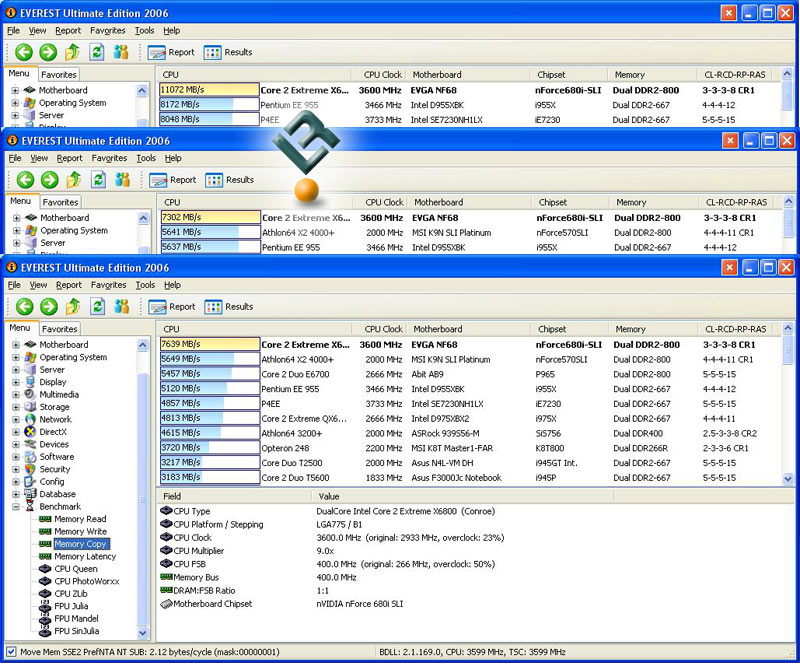Expand Config node in bottom window tree
The width and height of the screenshot is (800, 666).
[16, 482]
